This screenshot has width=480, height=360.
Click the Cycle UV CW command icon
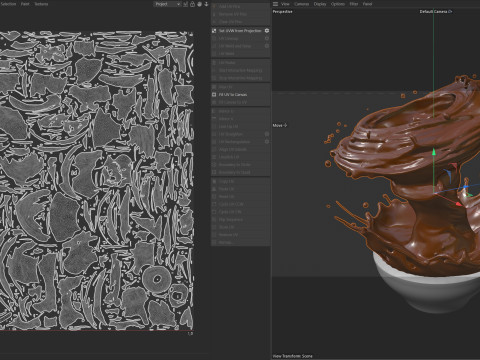click(214, 212)
